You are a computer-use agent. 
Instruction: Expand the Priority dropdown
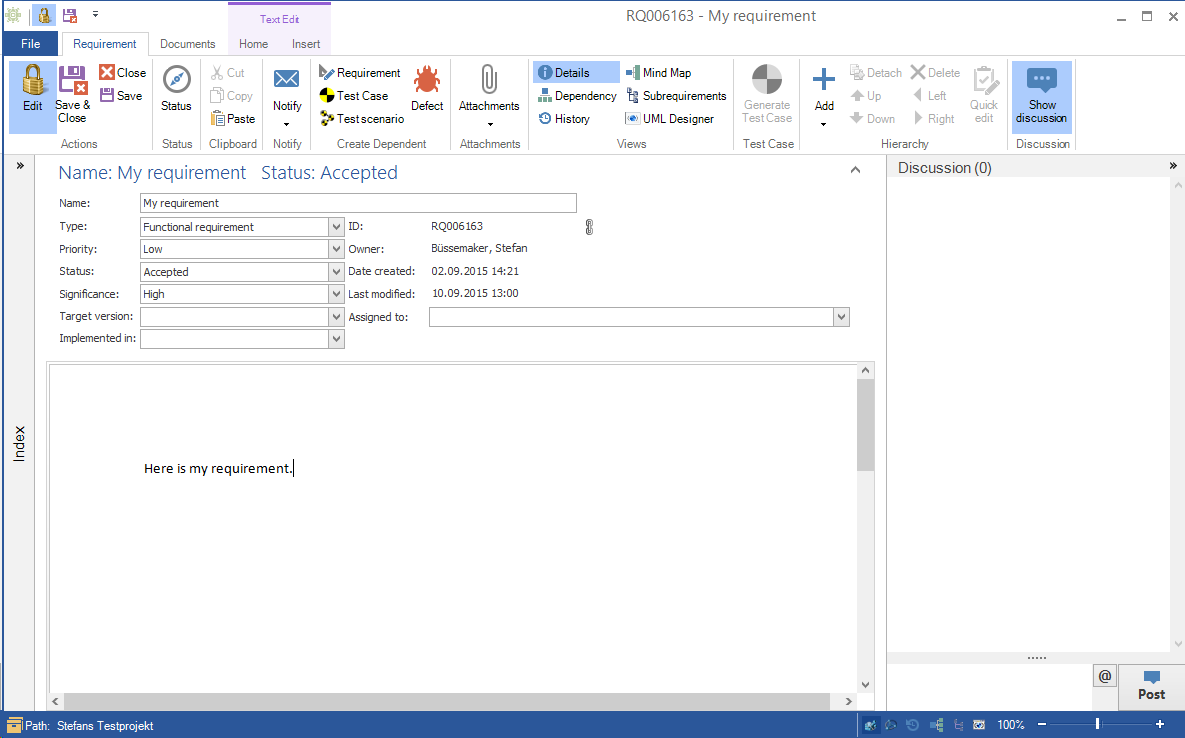pos(336,249)
